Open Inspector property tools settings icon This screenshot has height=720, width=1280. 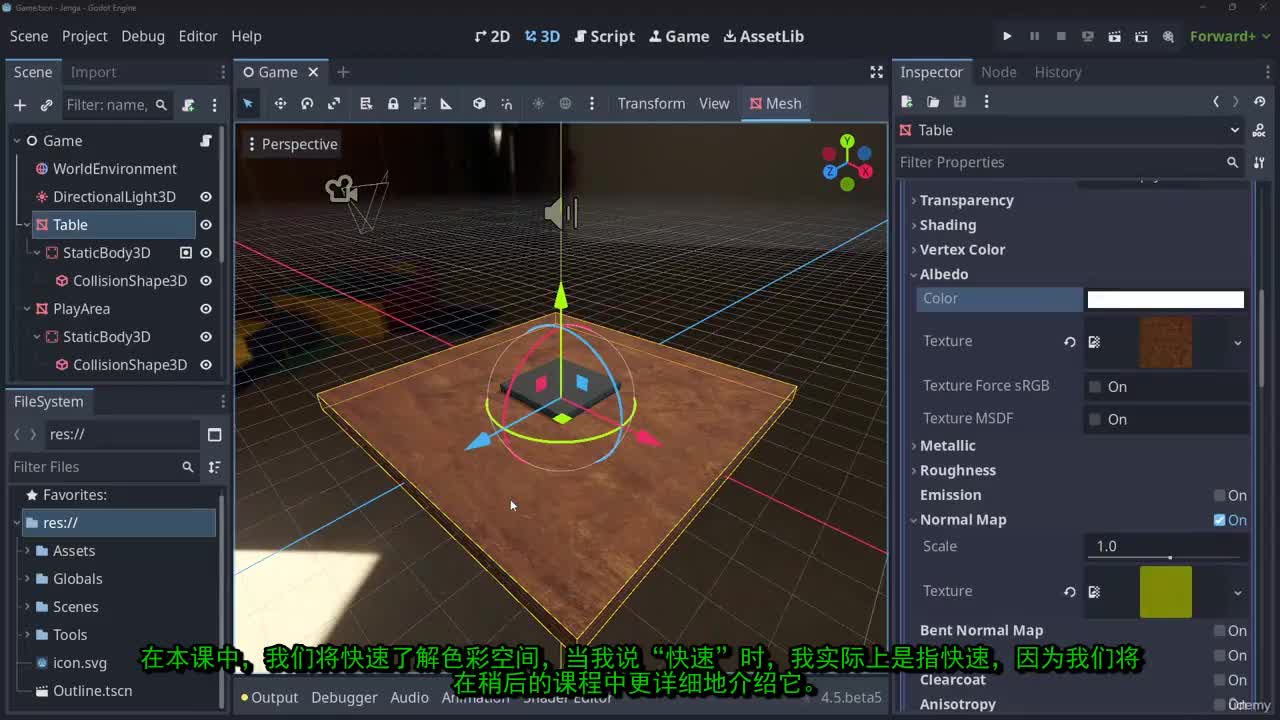tap(1259, 162)
